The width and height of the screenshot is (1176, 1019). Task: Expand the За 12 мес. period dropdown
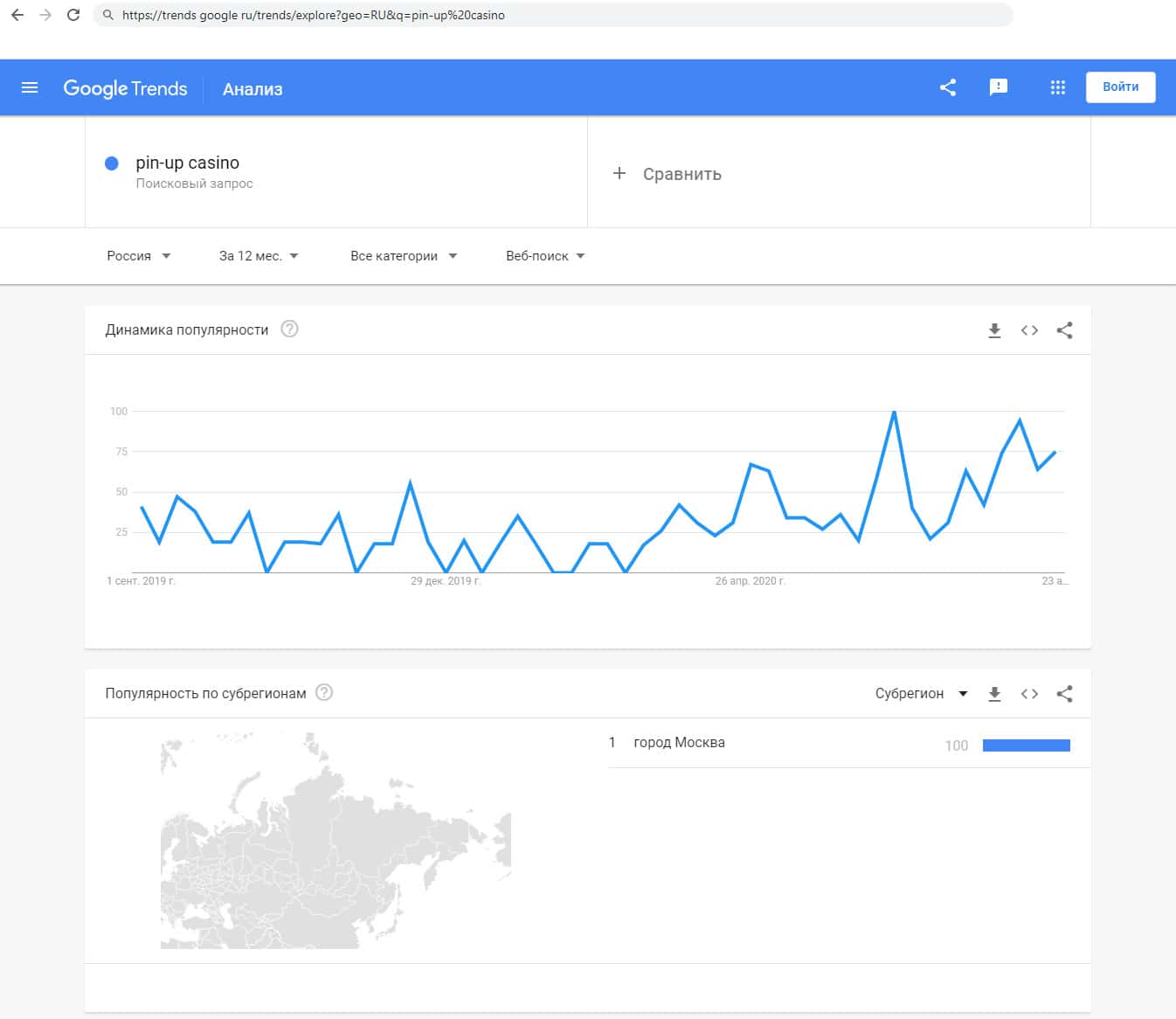[259, 256]
